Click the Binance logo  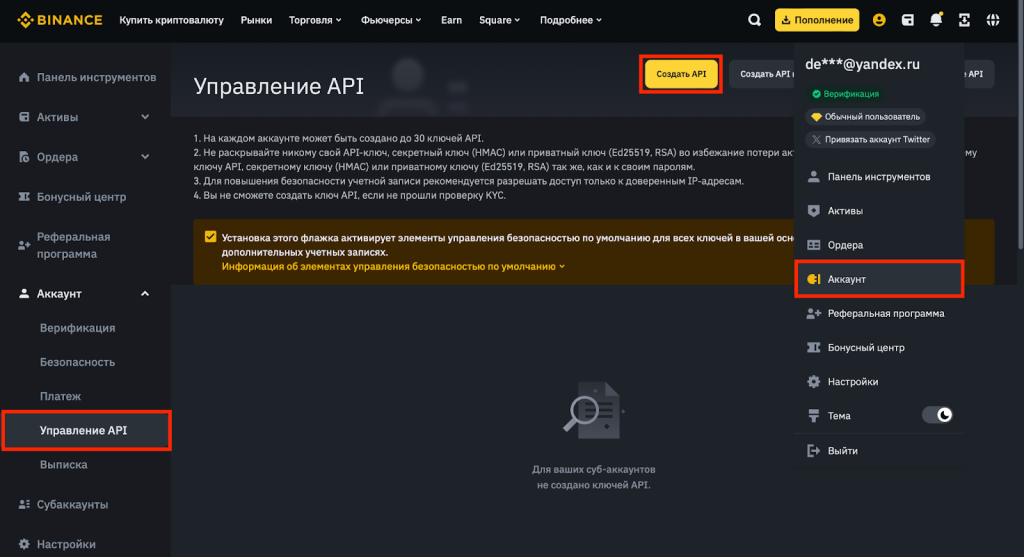click(59, 20)
